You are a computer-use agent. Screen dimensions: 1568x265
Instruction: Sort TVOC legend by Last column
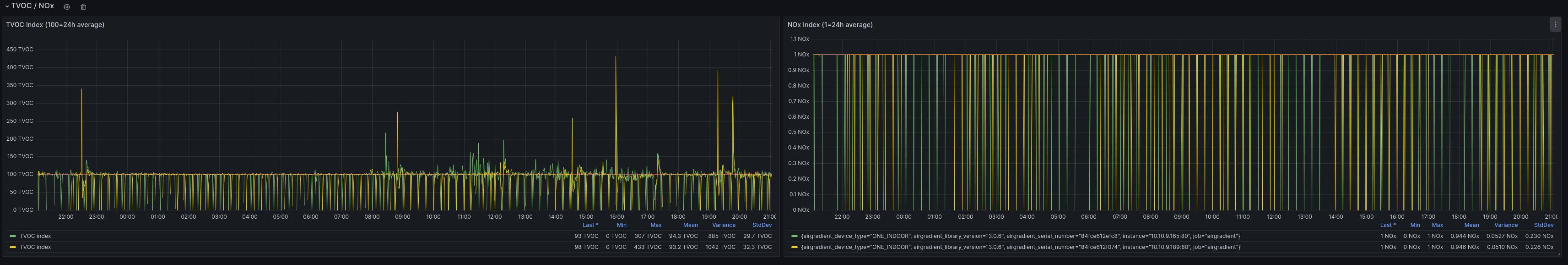pos(590,225)
